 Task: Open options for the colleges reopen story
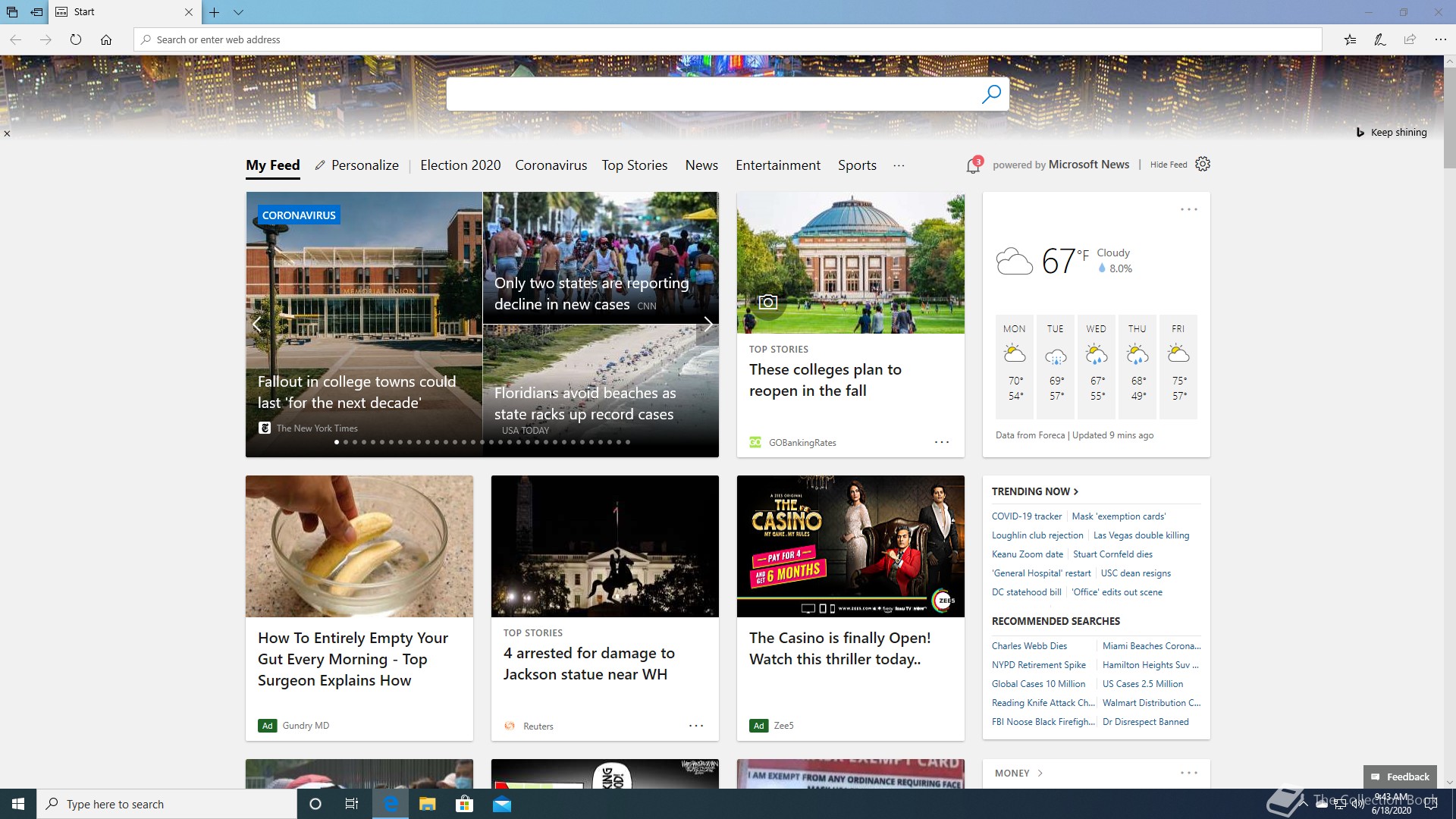click(941, 442)
